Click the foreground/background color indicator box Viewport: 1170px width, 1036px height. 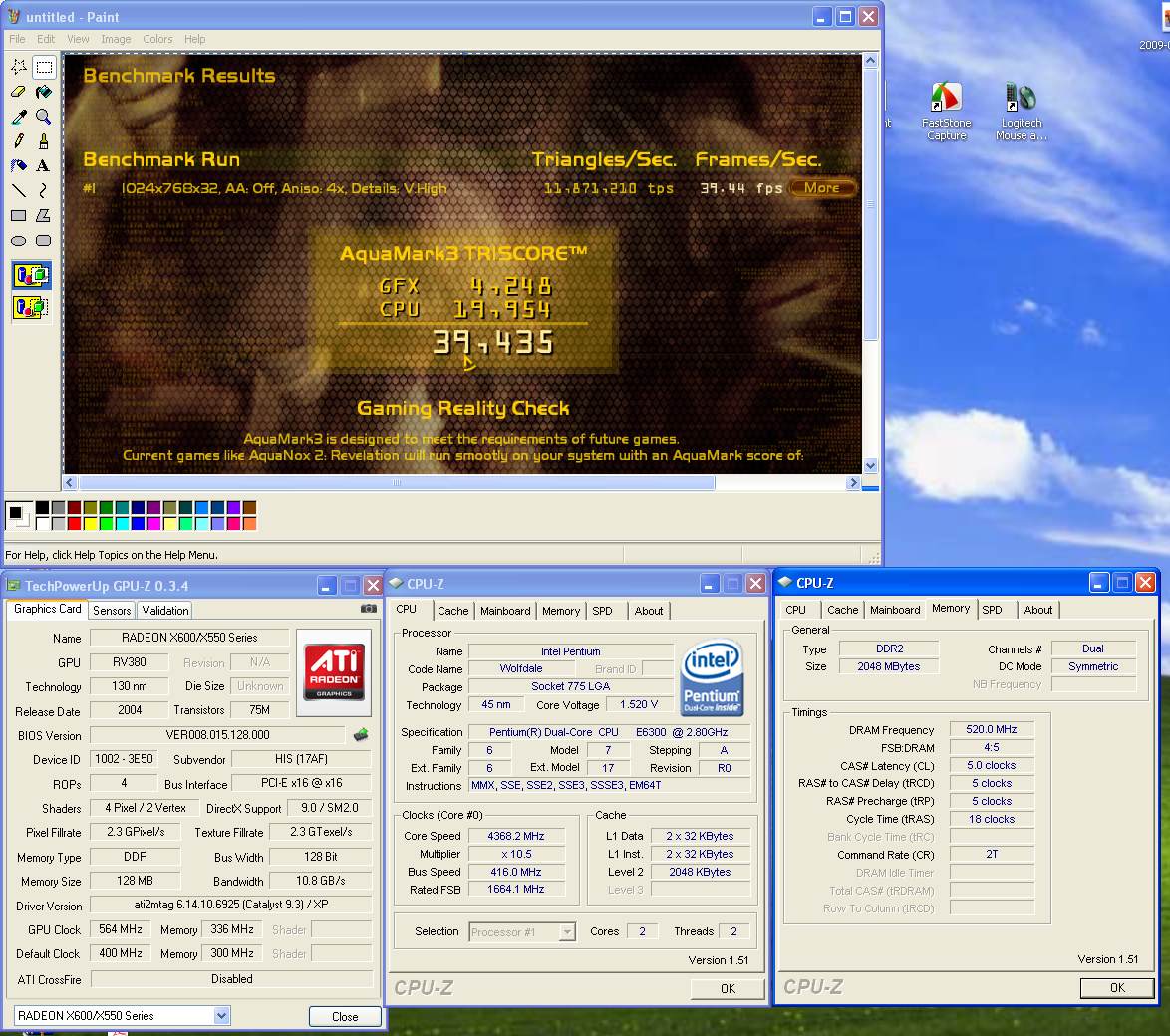(x=18, y=515)
